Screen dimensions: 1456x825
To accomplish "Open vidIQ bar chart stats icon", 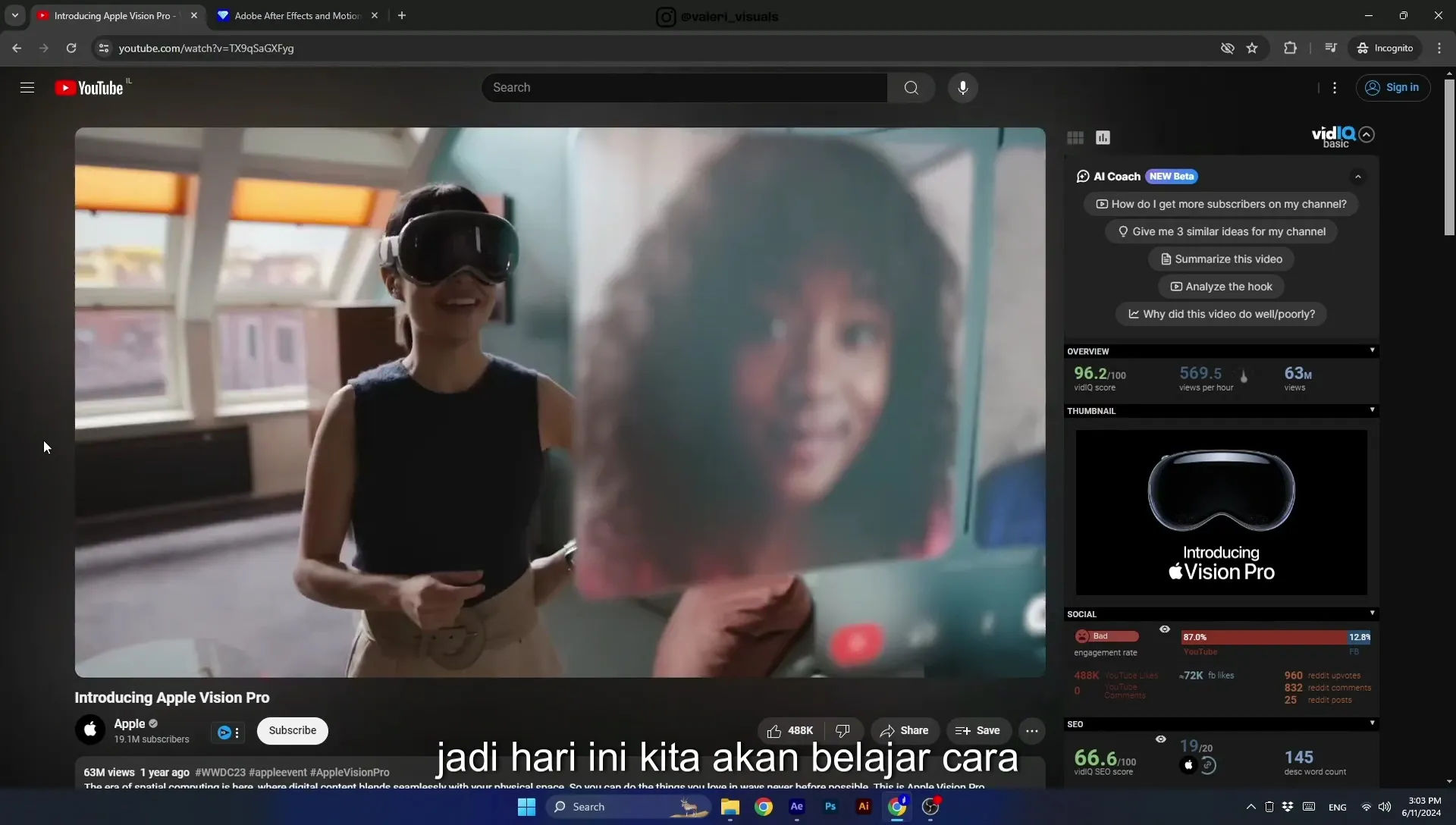I will [1103, 138].
